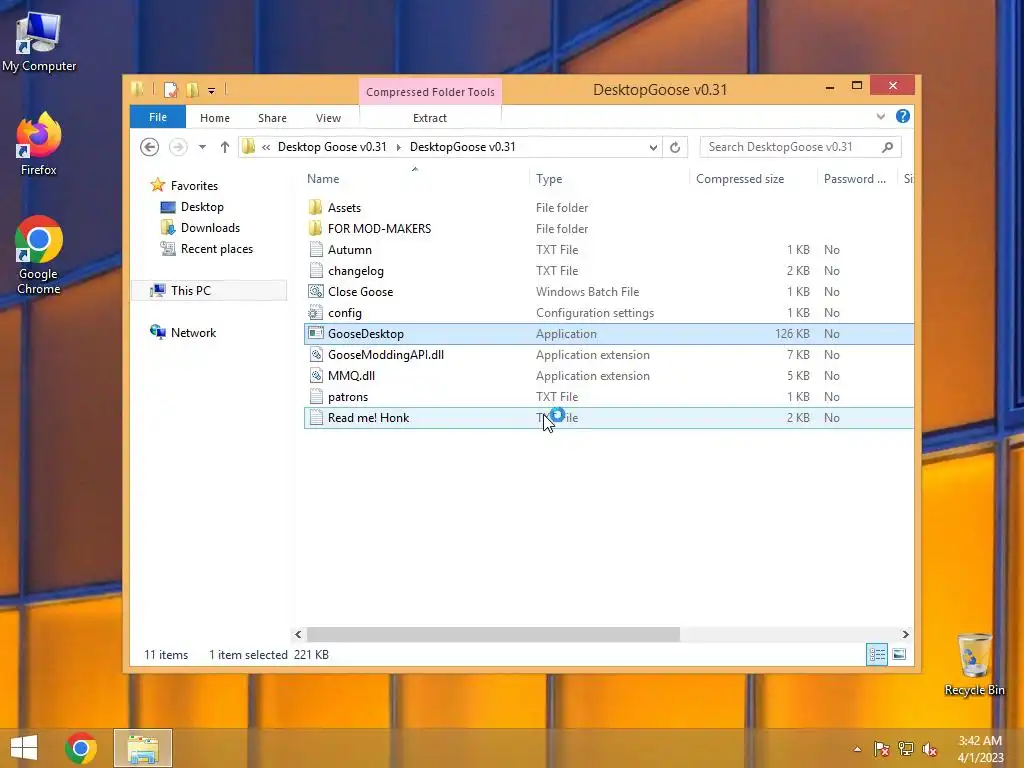Open Chrome from the taskbar
The height and width of the screenshot is (768, 1024).
click(x=81, y=748)
